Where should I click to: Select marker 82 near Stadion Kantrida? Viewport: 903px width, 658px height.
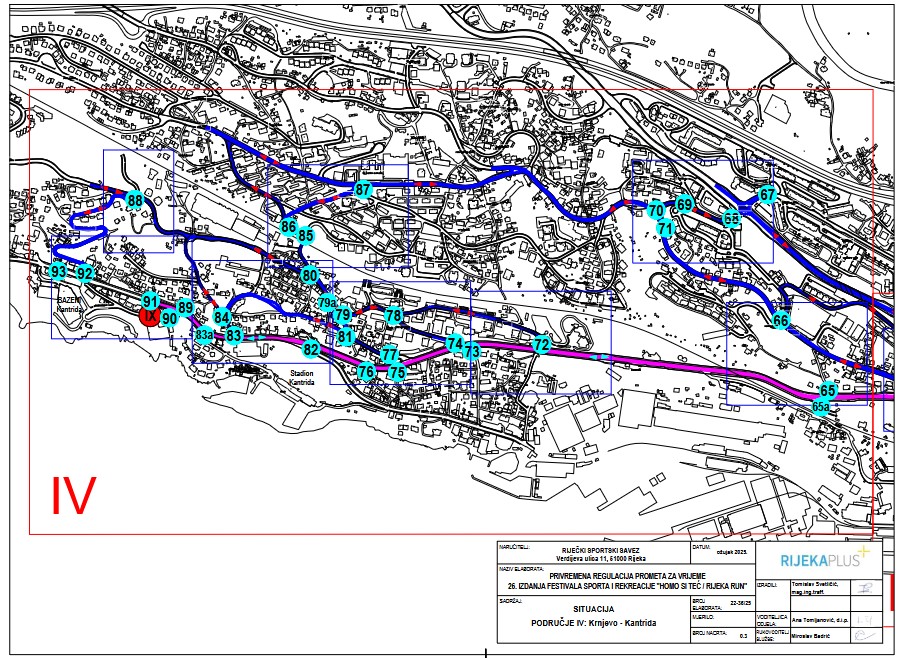(x=312, y=349)
